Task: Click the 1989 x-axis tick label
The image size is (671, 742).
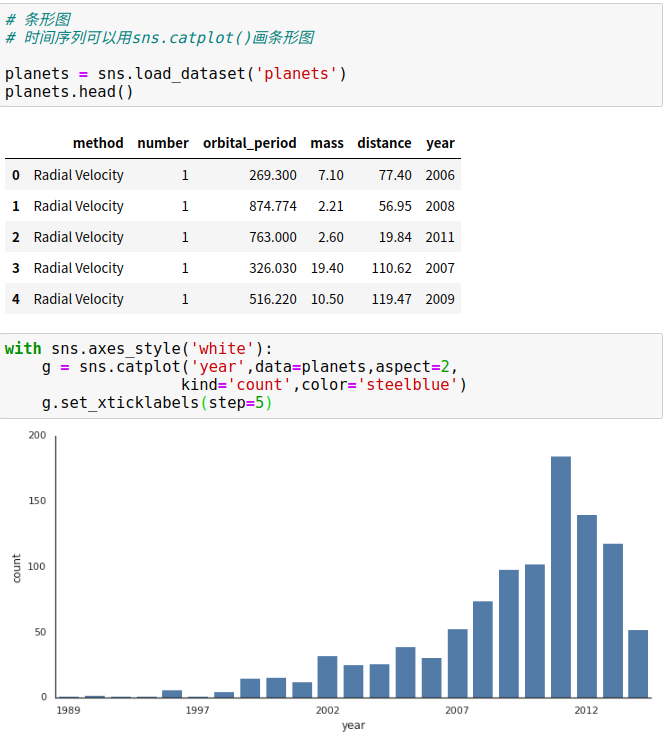Action: 68,710
